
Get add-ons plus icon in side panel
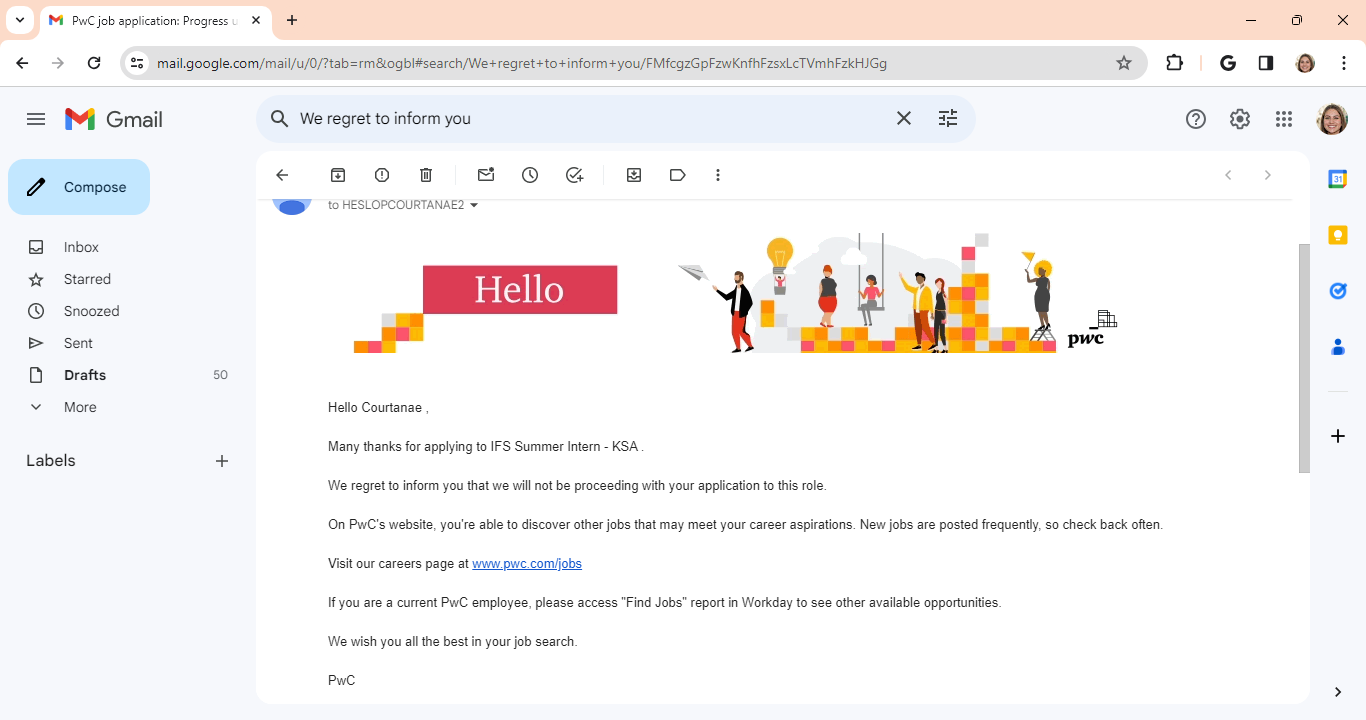coord(1338,436)
